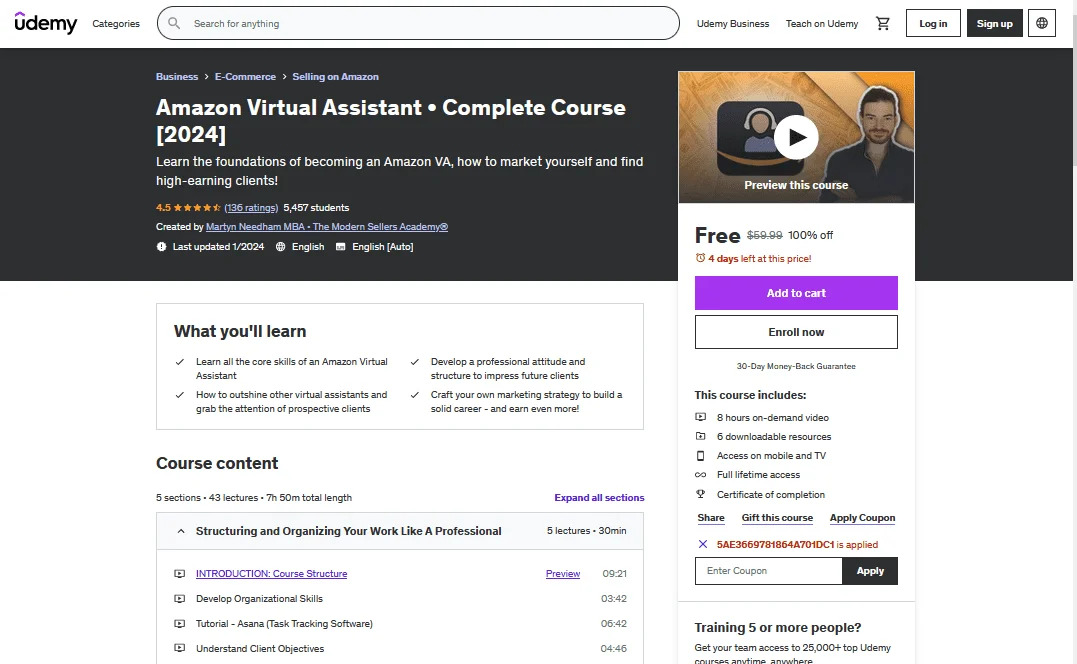Click the globe icon beside English language
The image size is (1077, 664).
point(280,247)
